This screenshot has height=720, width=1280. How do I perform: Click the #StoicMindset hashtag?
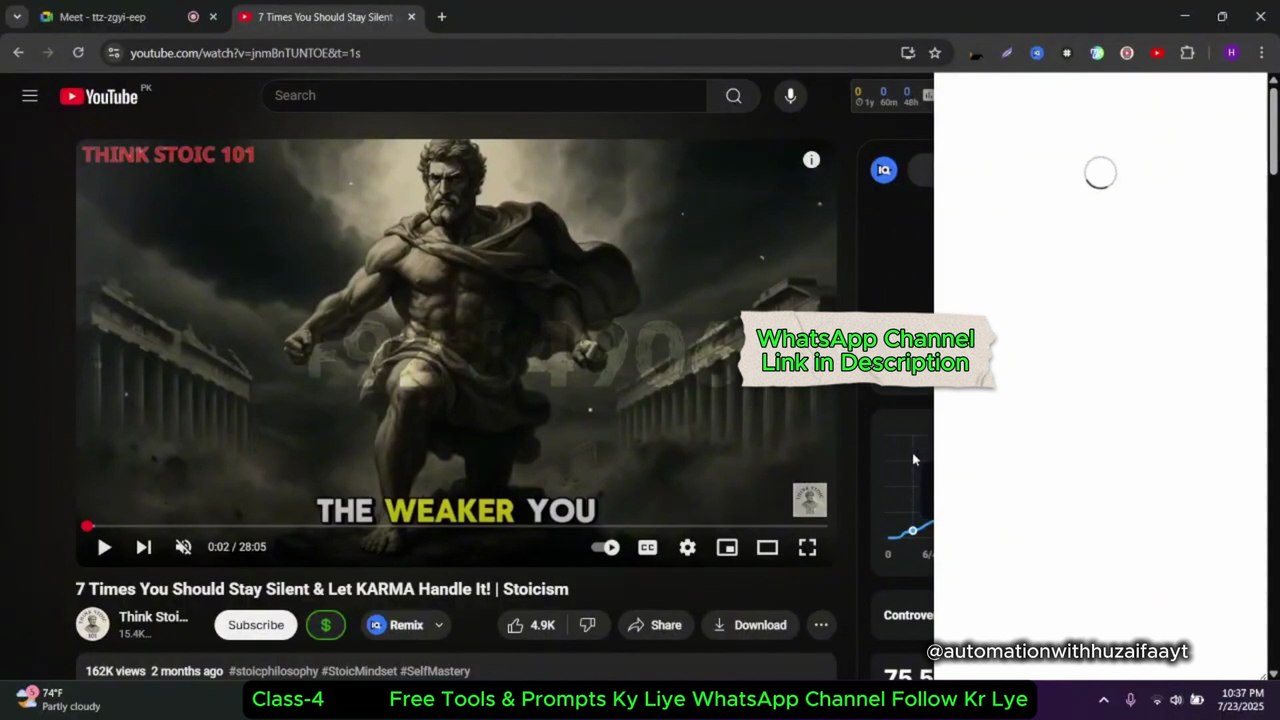(359, 671)
